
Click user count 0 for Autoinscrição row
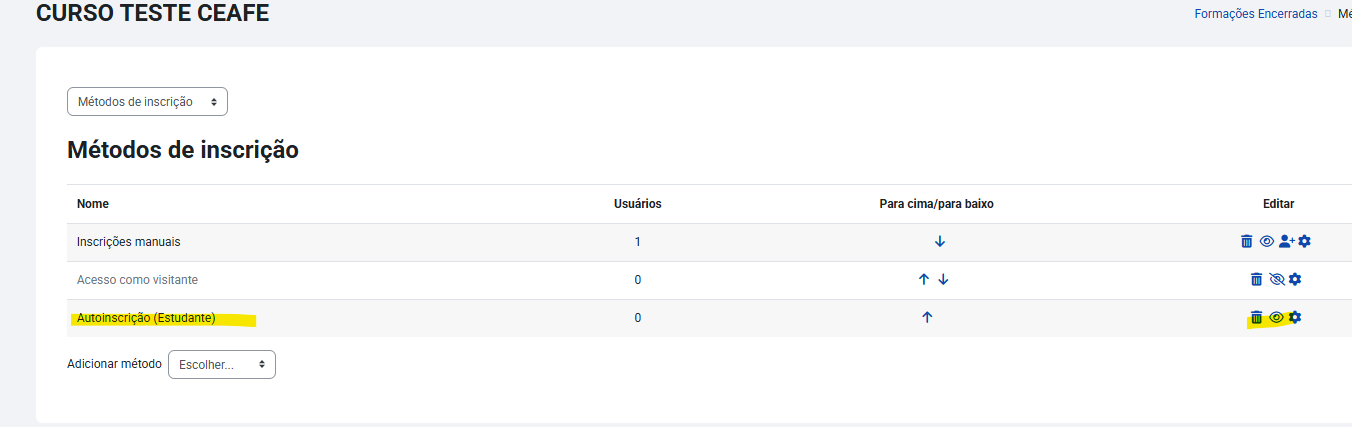[x=637, y=318]
